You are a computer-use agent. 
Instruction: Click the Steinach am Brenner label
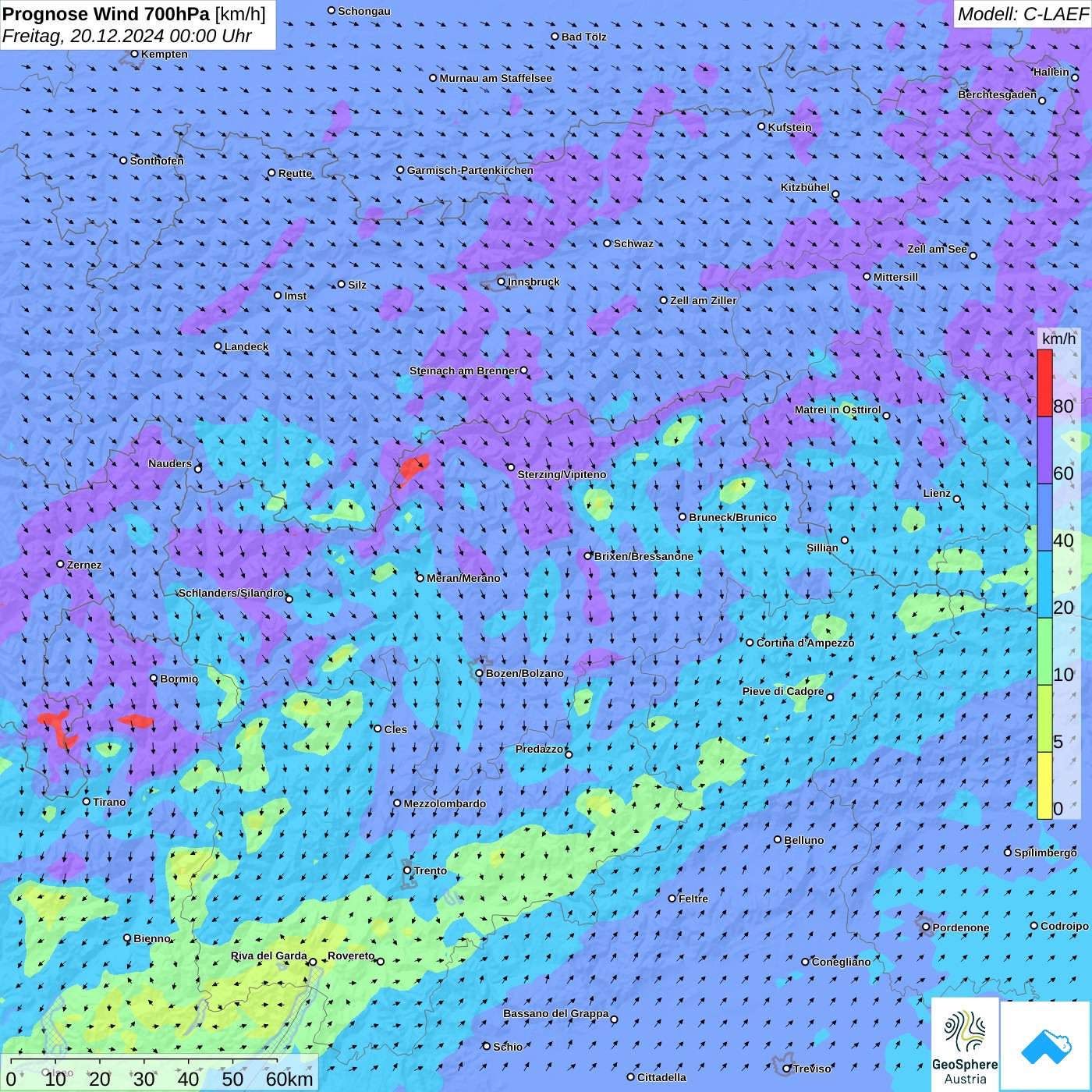tap(463, 370)
